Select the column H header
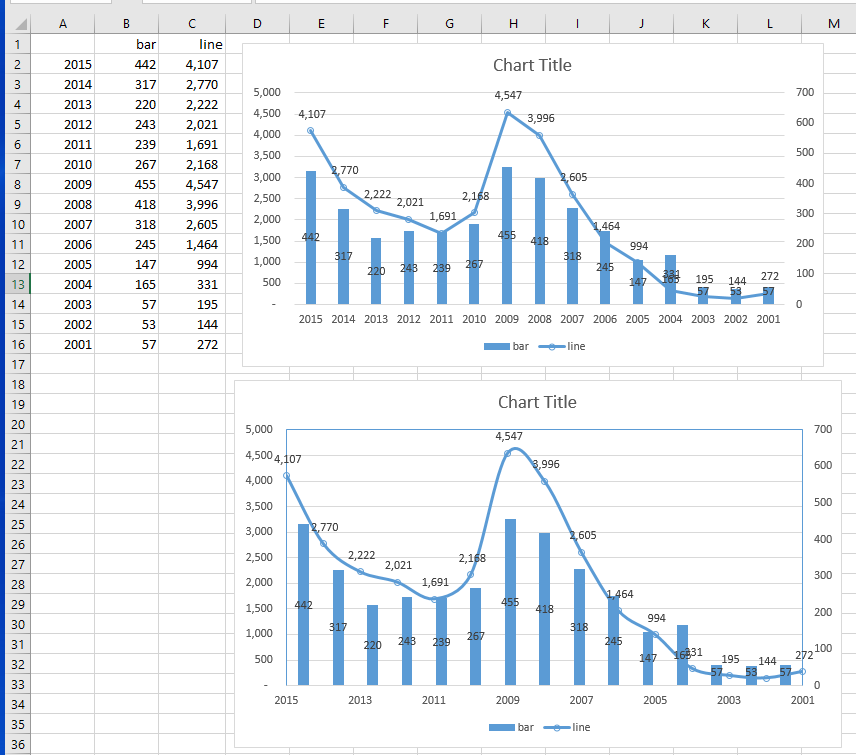Image resolution: width=856 pixels, height=755 pixels. (513, 24)
